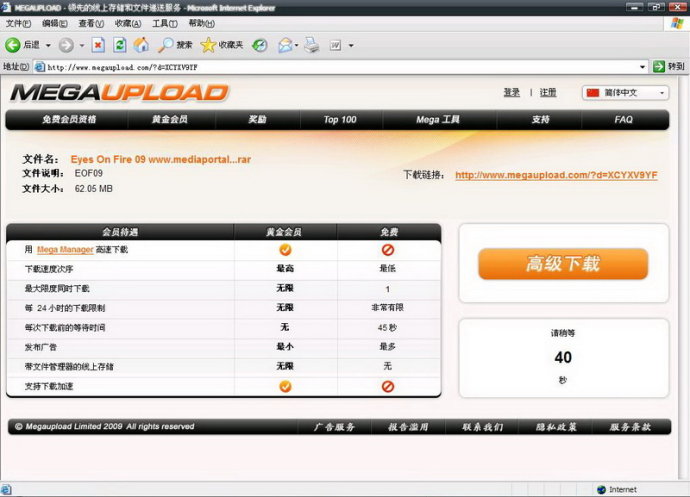The width and height of the screenshot is (690, 497).
Task: Open the 帮助(H) menu
Action: pyautogui.click(x=202, y=24)
